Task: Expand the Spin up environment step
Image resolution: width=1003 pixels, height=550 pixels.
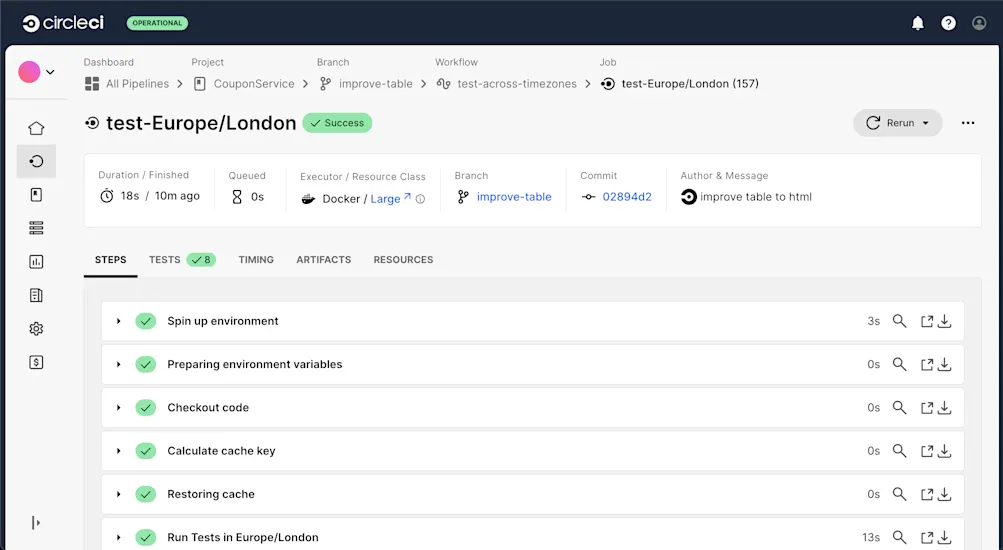Action: tap(118, 321)
